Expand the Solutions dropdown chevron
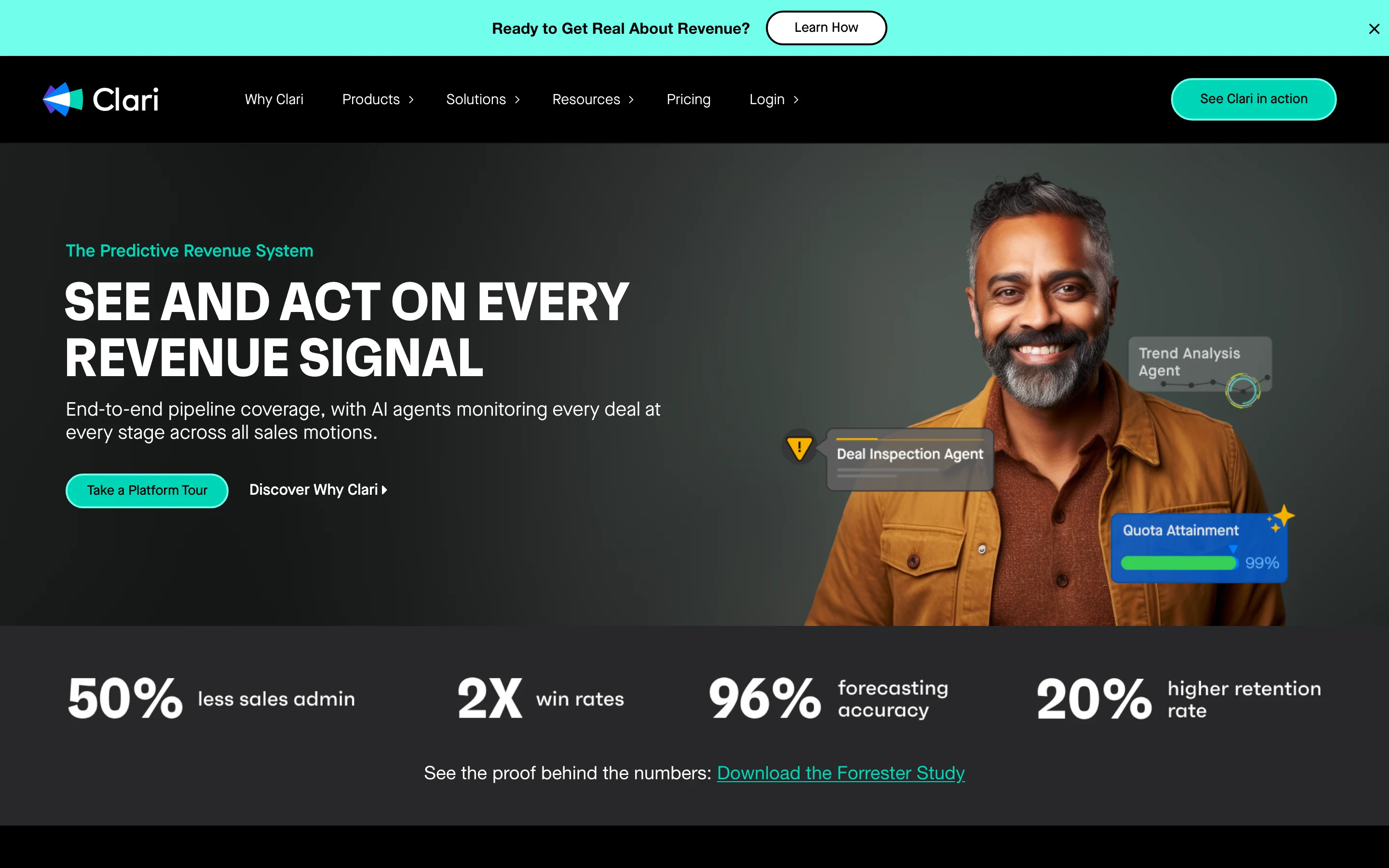 pos(517,100)
